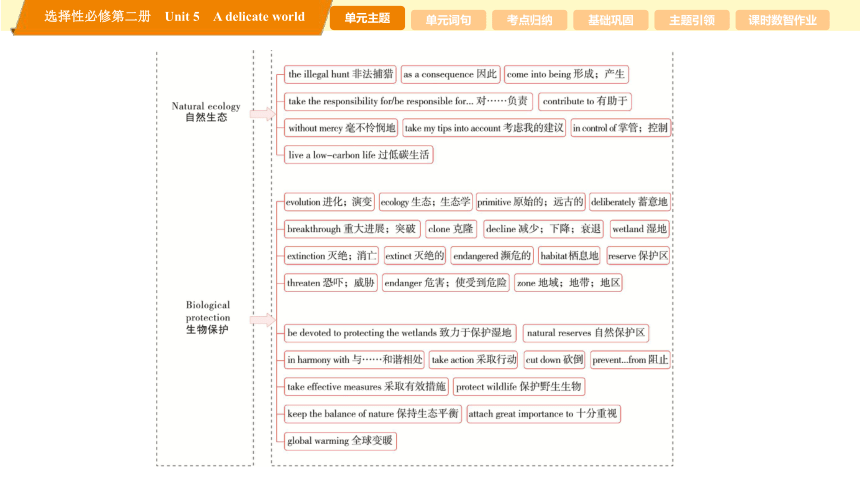Click the Natural ecology 自然生态 label
The width and height of the screenshot is (860, 484).
[206, 111]
